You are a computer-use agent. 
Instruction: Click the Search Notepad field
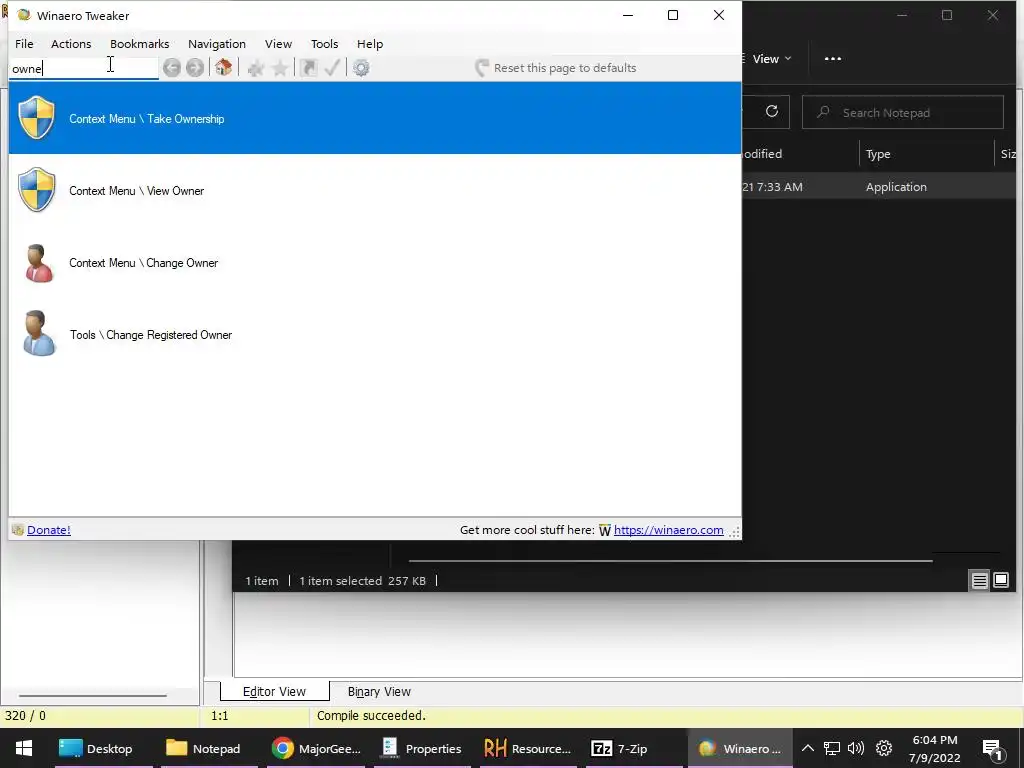click(903, 112)
